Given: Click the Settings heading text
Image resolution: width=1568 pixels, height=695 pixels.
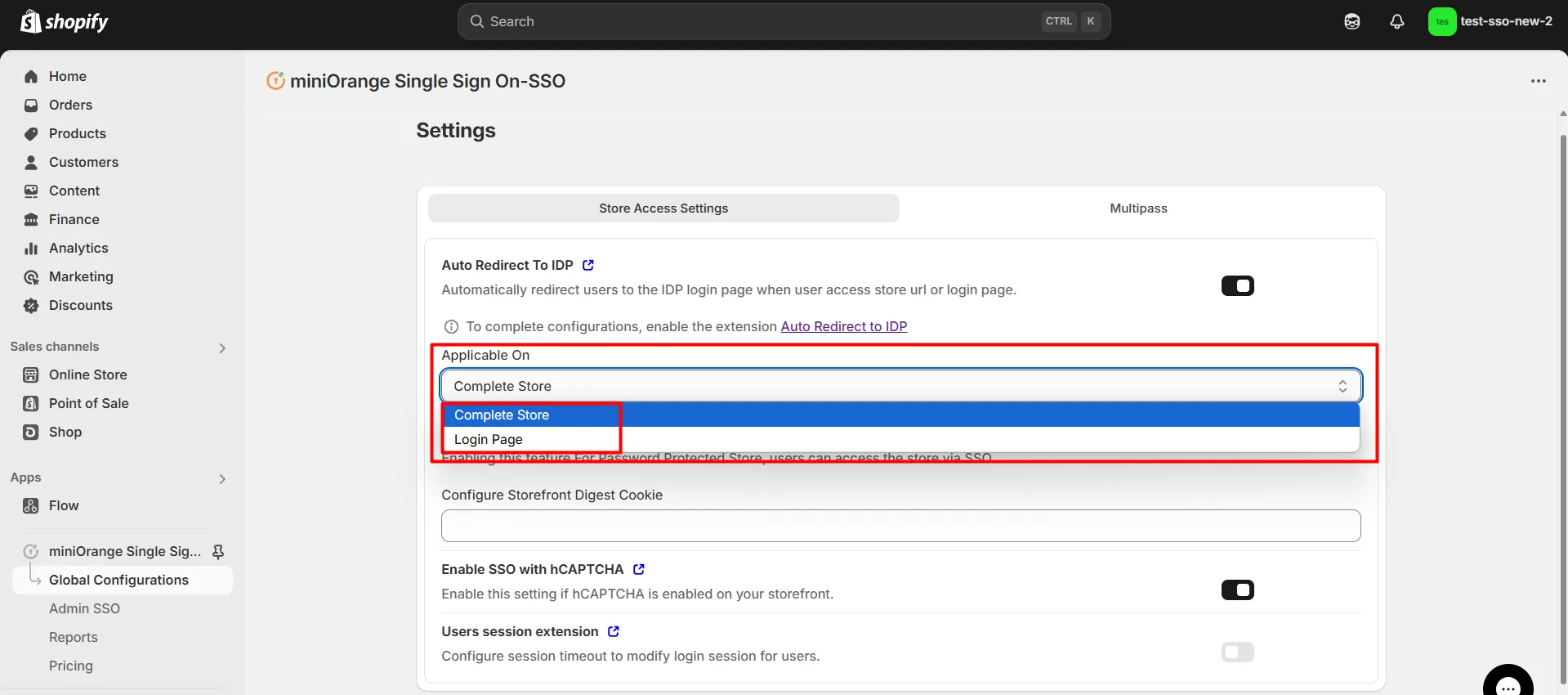Looking at the screenshot, I should click(456, 131).
